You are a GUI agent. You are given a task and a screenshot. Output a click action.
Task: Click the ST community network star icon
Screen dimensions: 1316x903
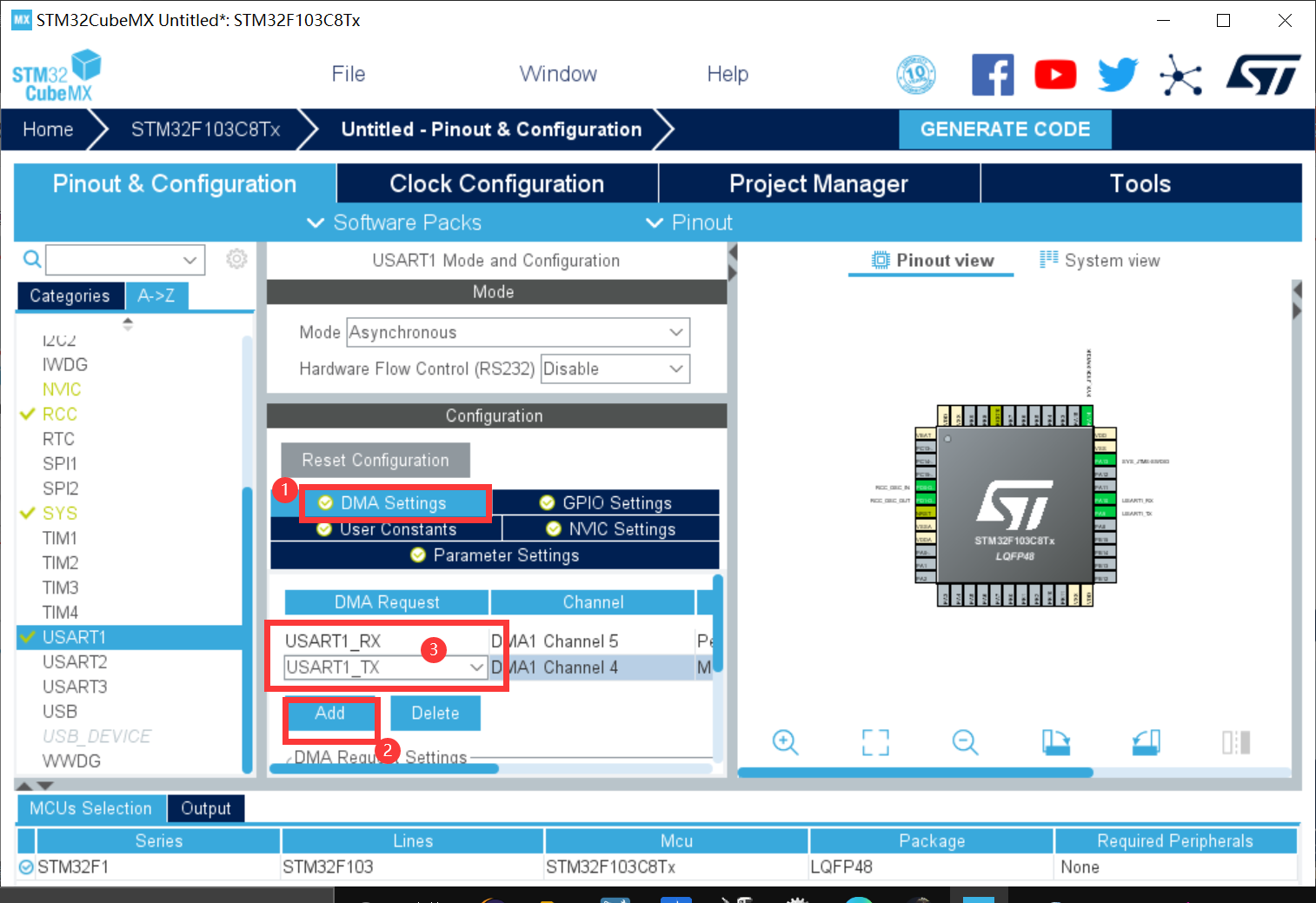(x=1180, y=76)
